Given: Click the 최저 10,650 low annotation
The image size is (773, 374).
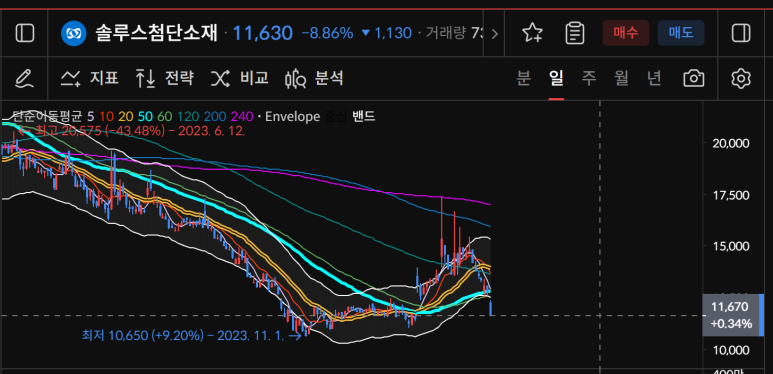Looking at the screenshot, I should [x=191, y=336].
